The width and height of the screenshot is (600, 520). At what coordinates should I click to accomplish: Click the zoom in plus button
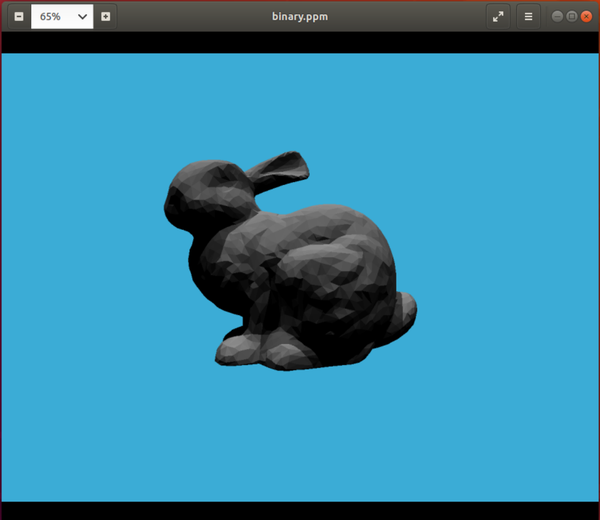point(106,16)
